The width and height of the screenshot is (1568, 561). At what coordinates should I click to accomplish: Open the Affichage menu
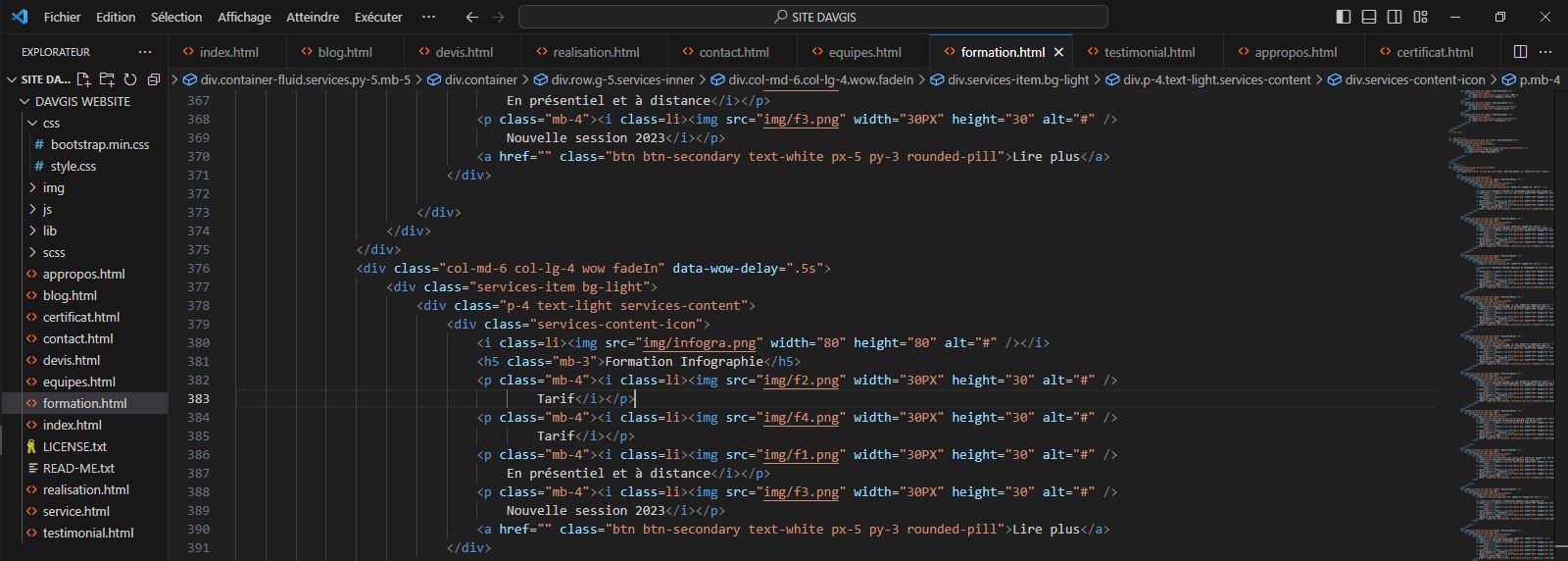(244, 17)
